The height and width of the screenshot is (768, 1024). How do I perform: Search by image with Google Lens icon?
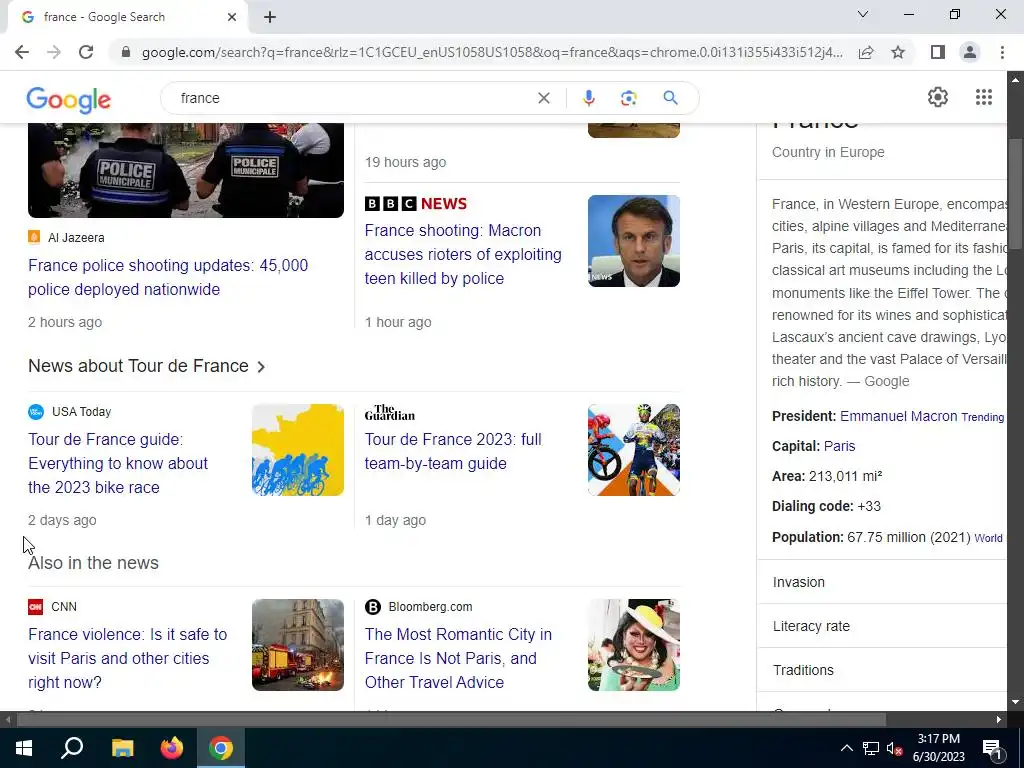click(628, 98)
